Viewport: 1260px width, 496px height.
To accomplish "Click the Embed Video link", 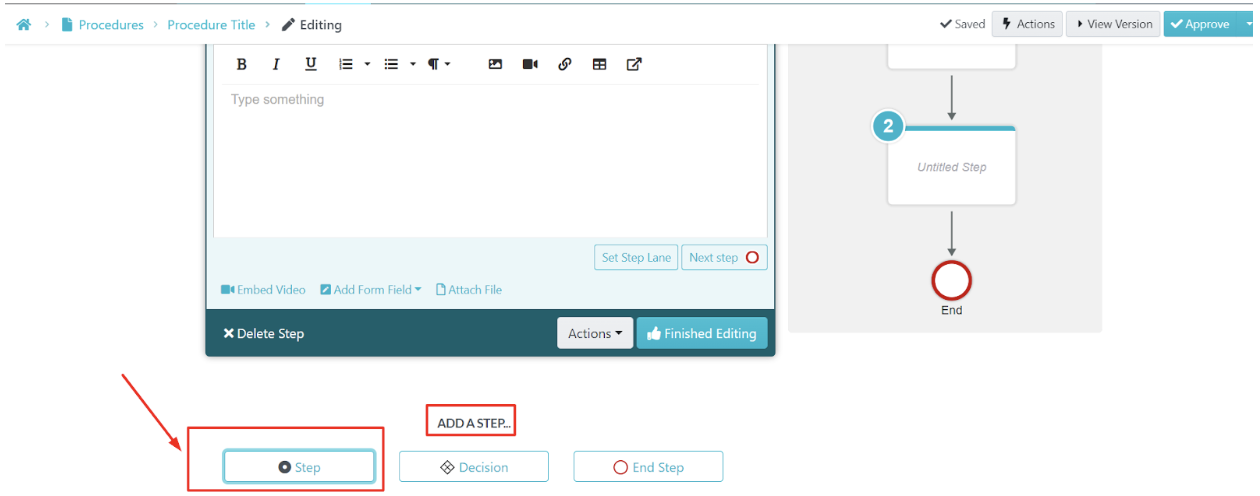I will [x=263, y=290].
